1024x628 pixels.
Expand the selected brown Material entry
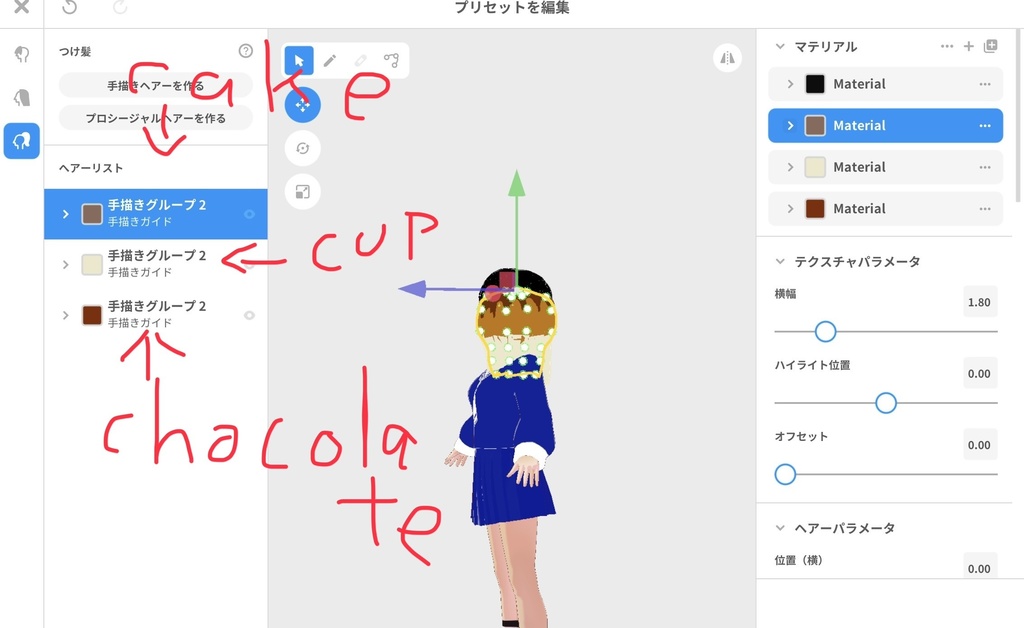point(792,125)
